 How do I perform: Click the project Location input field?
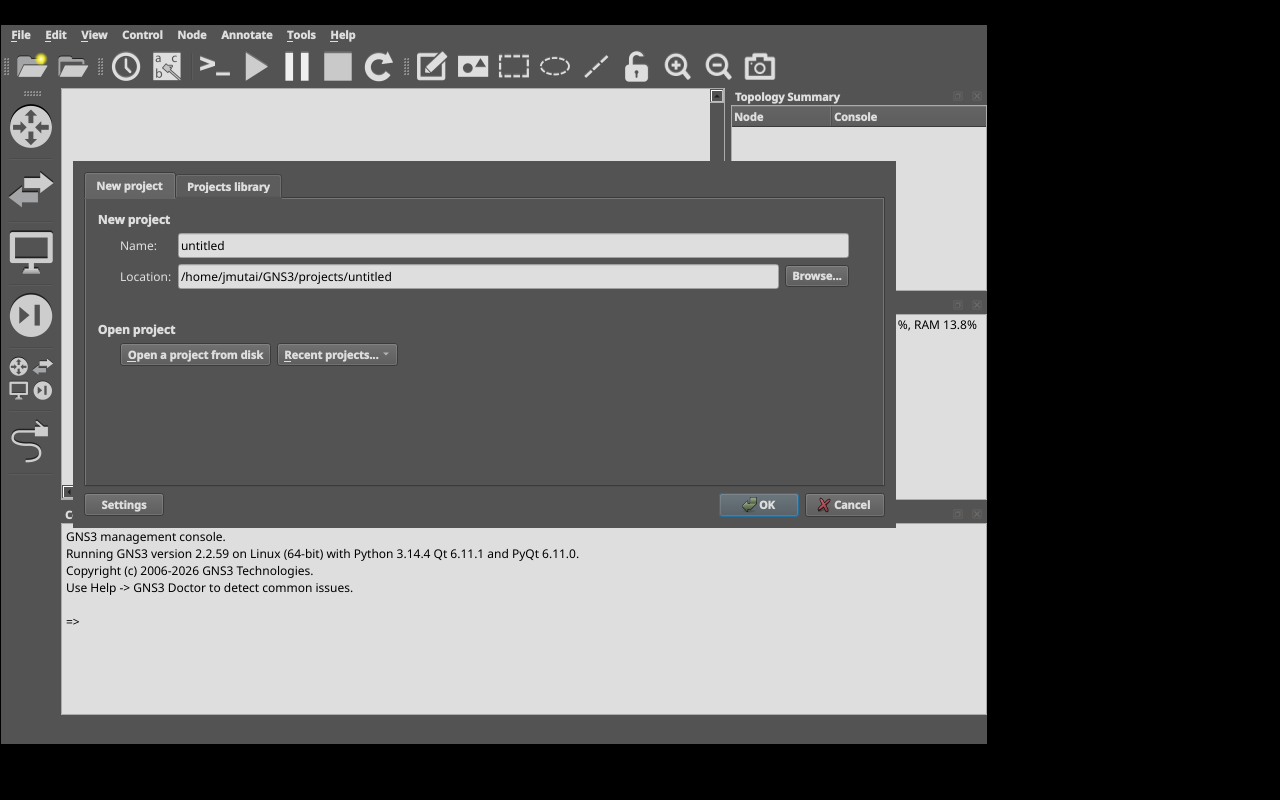point(478,277)
